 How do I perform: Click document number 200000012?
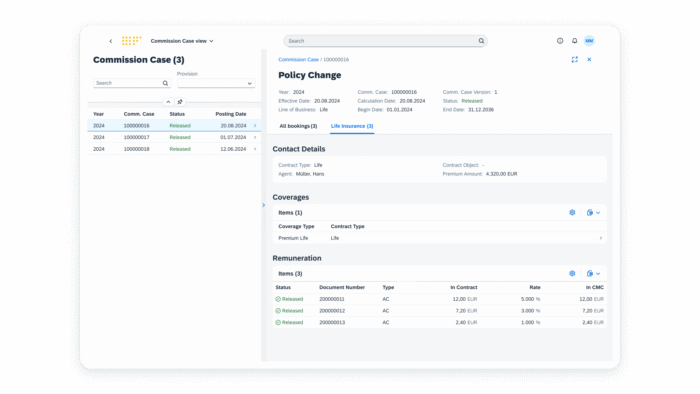pyautogui.click(x=332, y=311)
